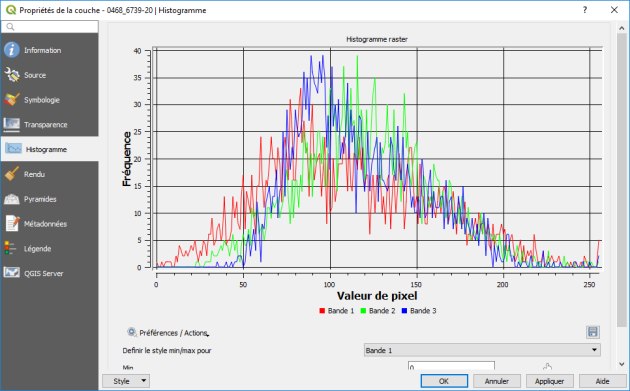Click the Aide button
Image resolution: width=630 pixels, height=391 pixels.
pos(602,381)
